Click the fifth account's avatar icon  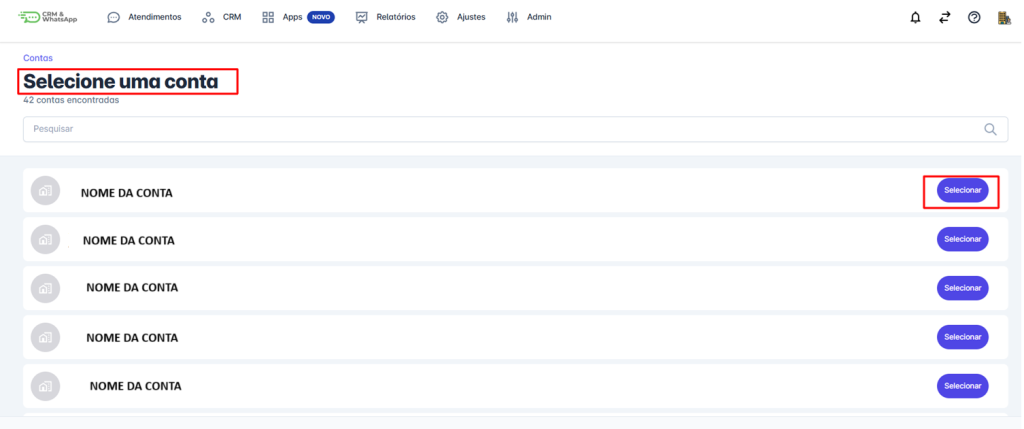[x=45, y=385]
